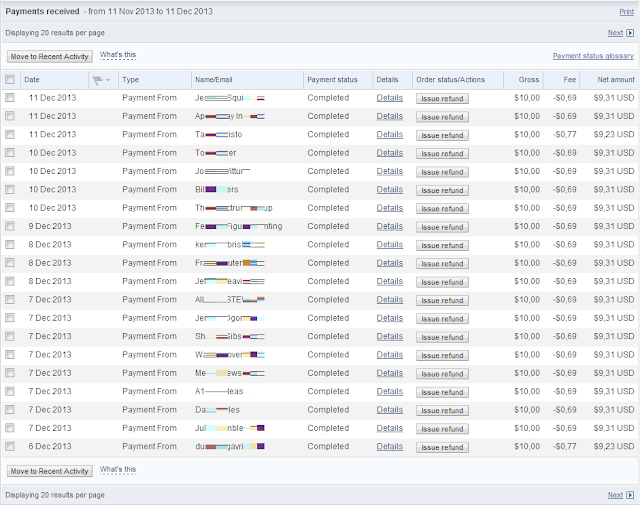This screenshot has height=505, width=640.
Task: Select checkbox for the 9 Dec 2013 row
Action: (10, 226)
